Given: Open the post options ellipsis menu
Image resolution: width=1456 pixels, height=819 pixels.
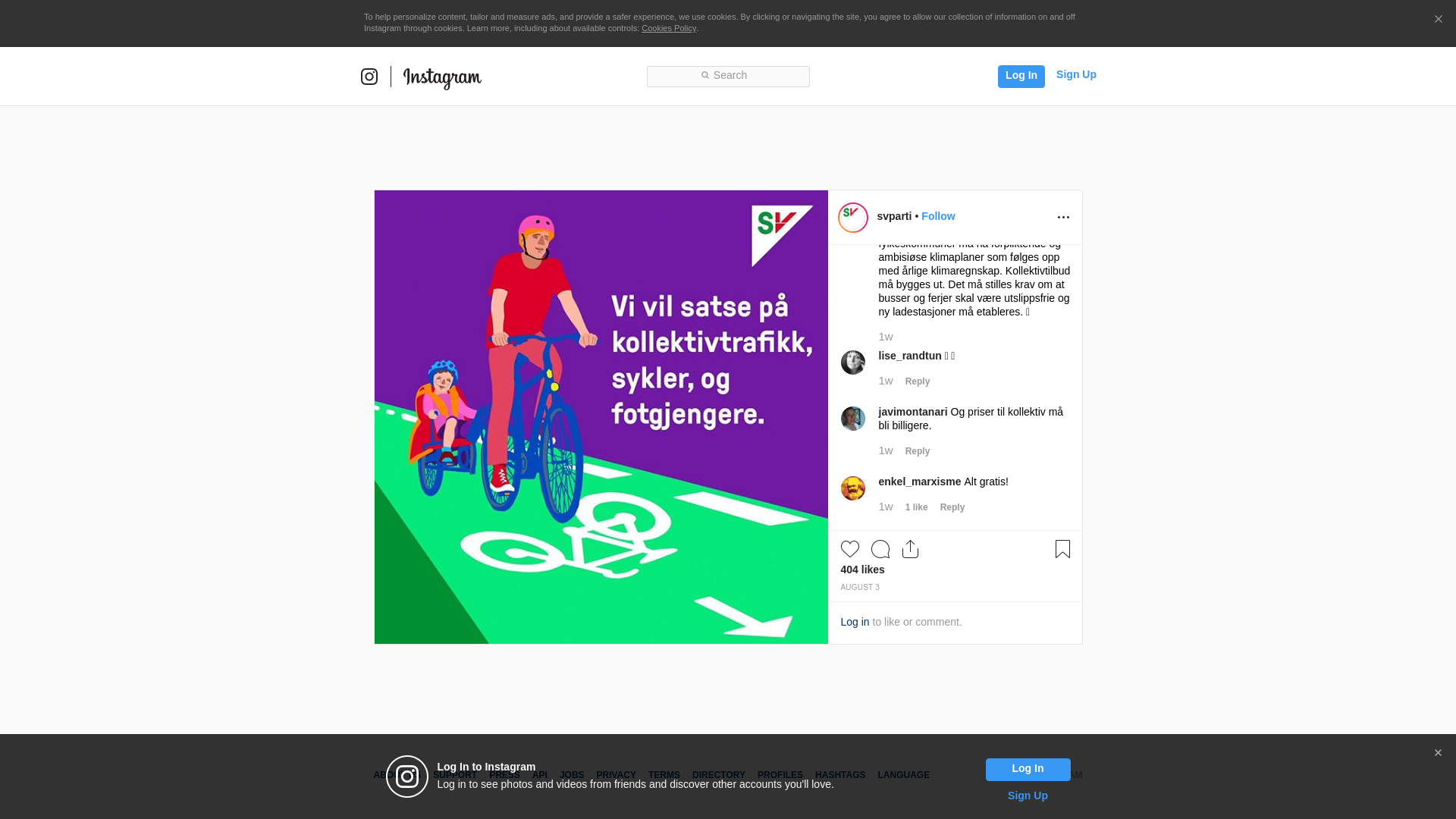Looking at the screenshot, I should coord(1063,218).
